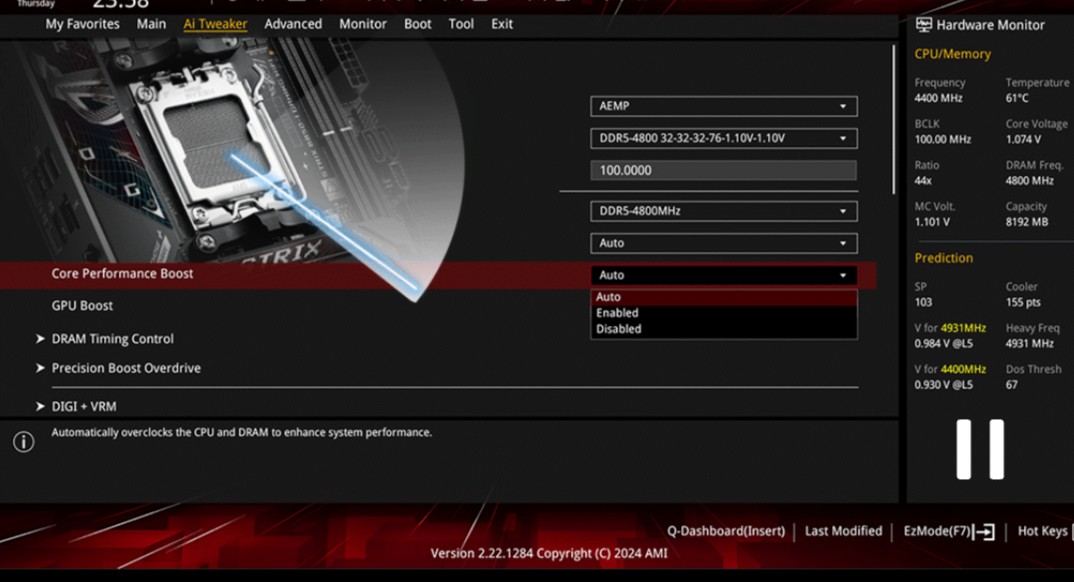Switch to the Main tab
This screenshot has width=1074, height=582.
(151, 24)
